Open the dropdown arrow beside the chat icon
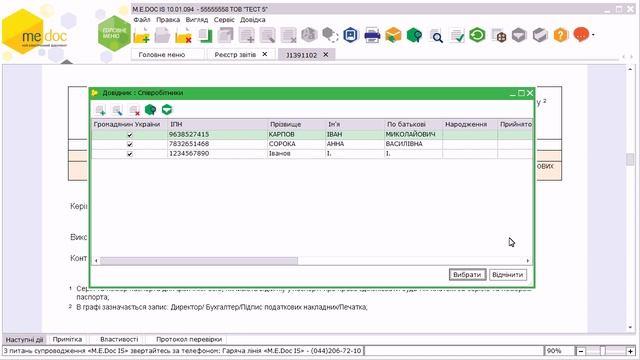640x360 pixels. pyautogui.click(x=593, y=35)
